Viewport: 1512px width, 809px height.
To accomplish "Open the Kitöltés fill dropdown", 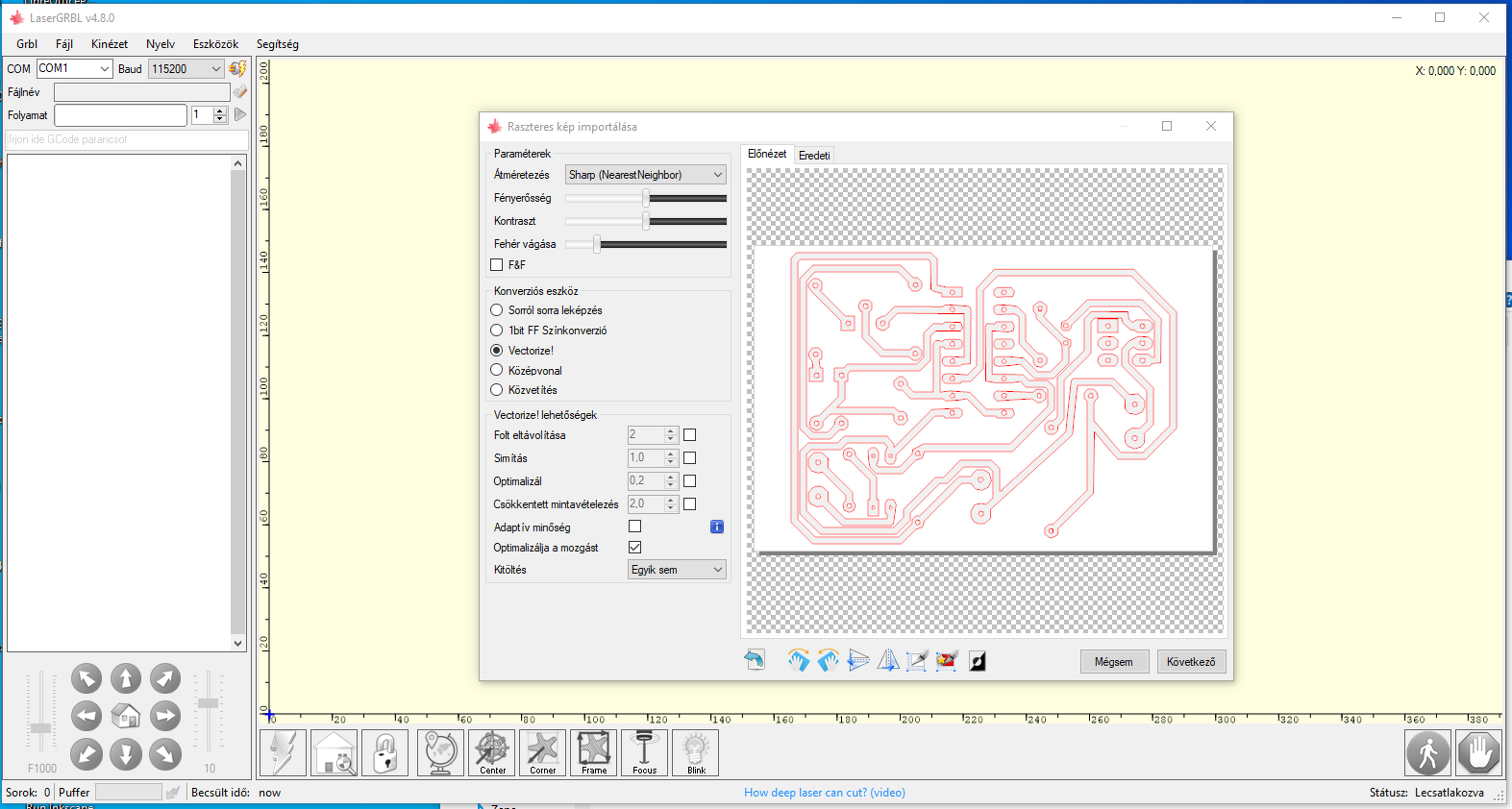I will (677, 570).
